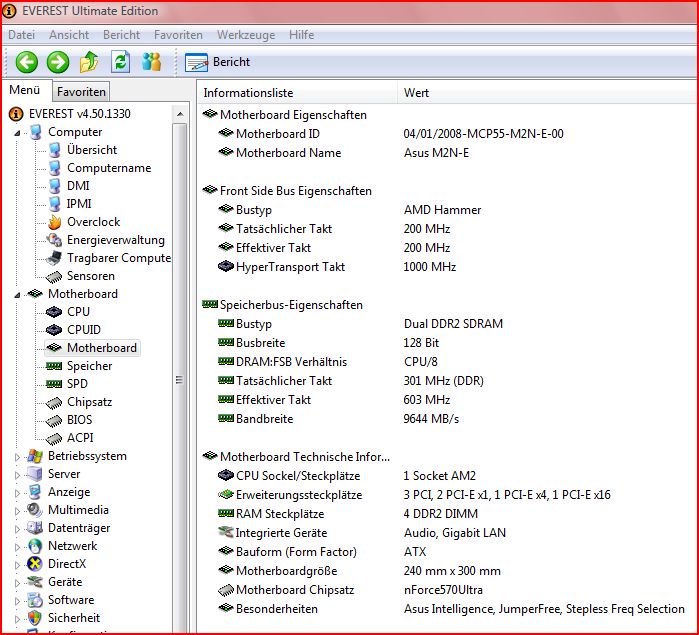
Task: Click the Bericht report button in toolbar
Action: pyautogui.click(x=218, y=62)
